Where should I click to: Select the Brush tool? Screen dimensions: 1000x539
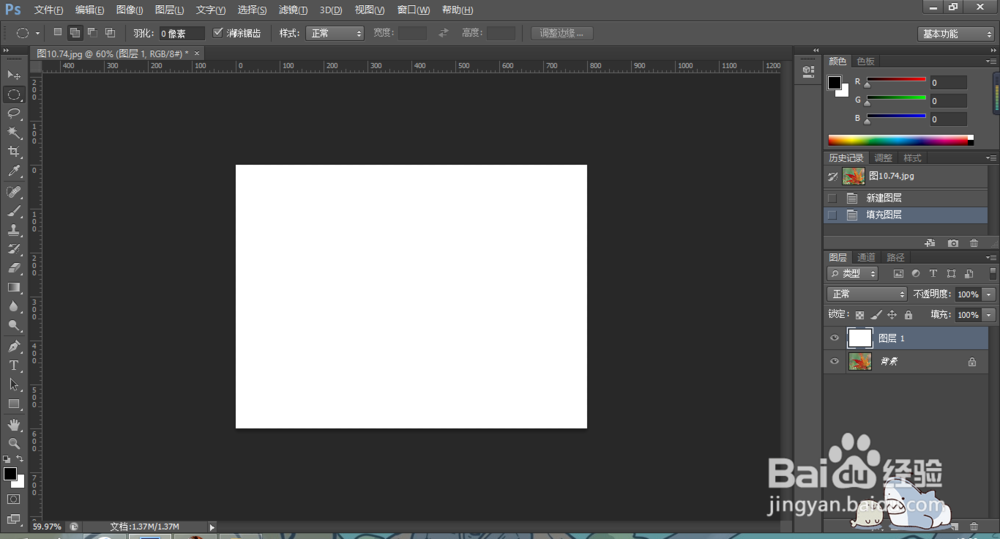pos(13,211)
